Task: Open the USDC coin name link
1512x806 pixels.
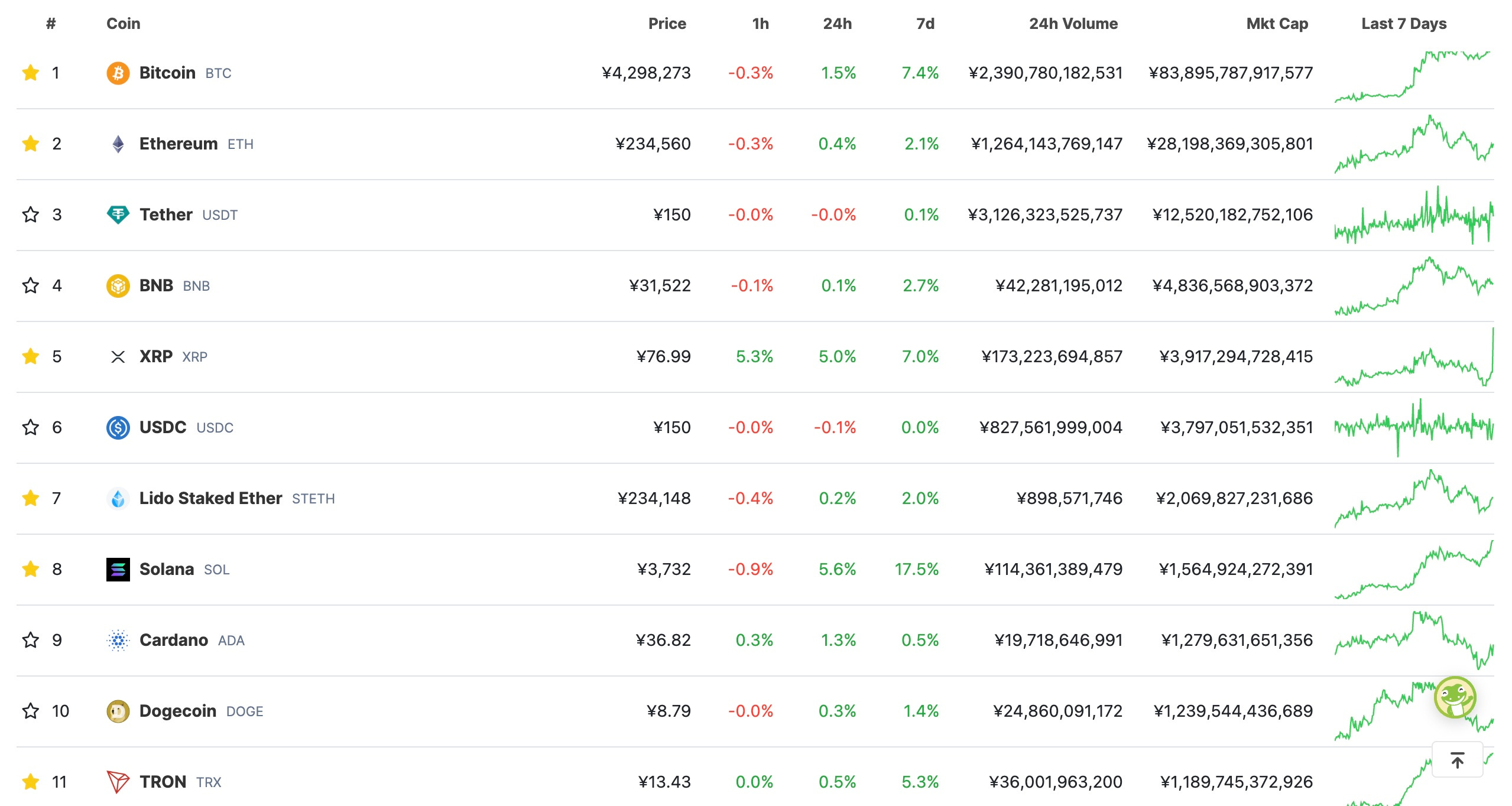Action: [x=163, y=427]
